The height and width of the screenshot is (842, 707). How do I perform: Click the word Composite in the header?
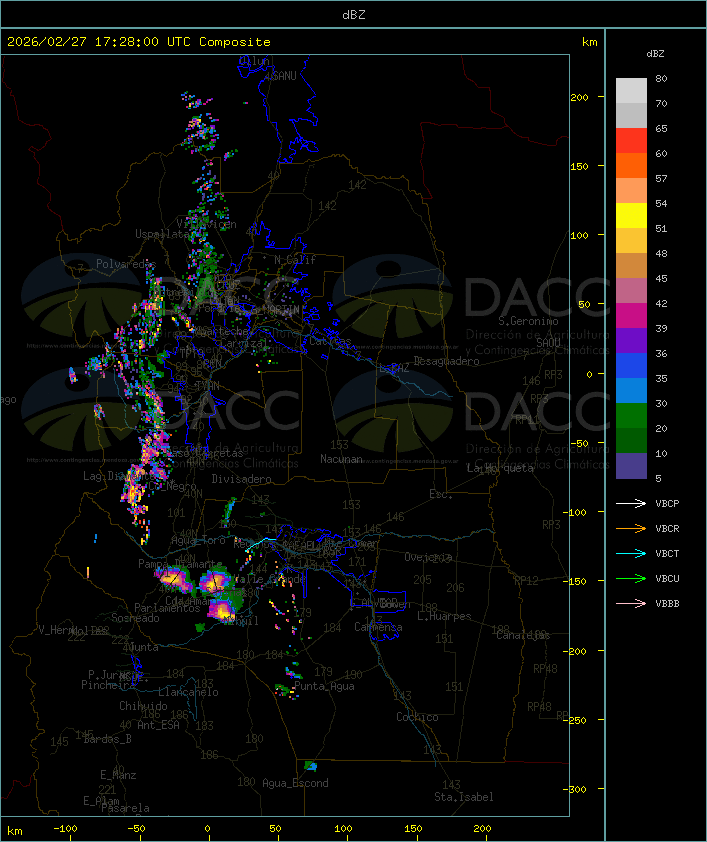tap(235, 42)
